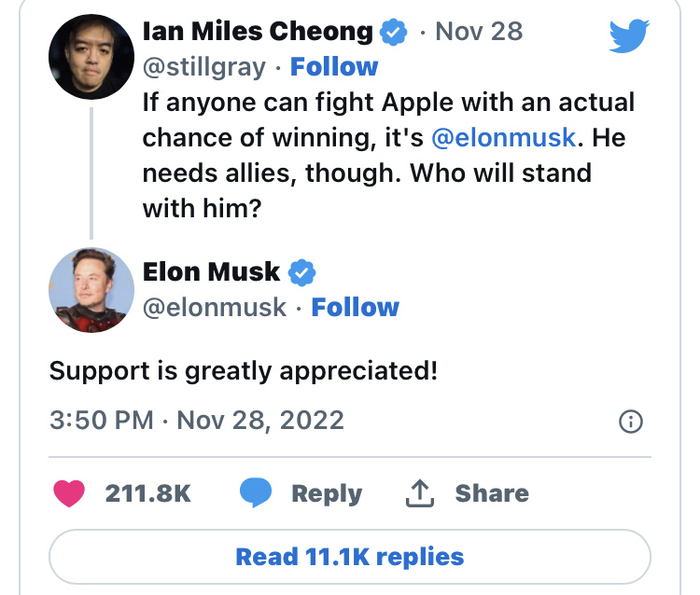Image resolution: width=700 pixels, height=595 pixels.
Task: Click the blue reply speech bubble icon
Action: pyautogui.click(x=256, y=493)
